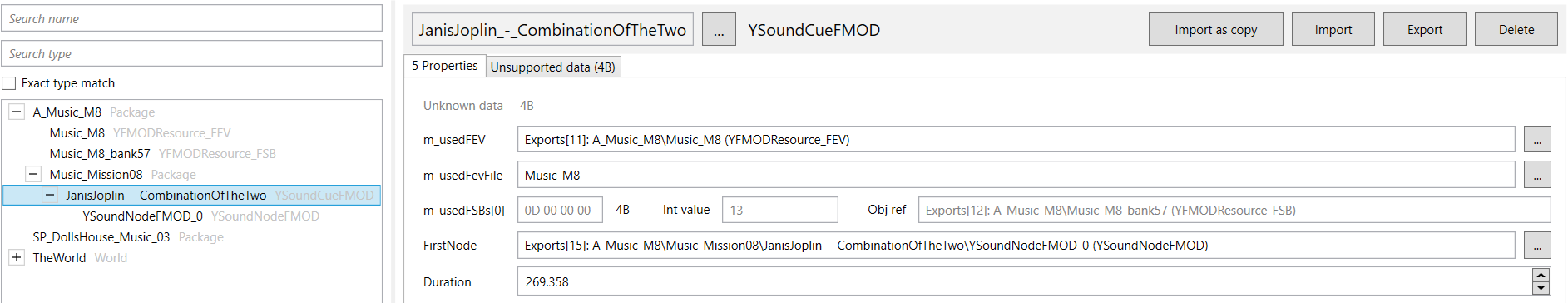The height and width of the screenshot is (303, 1568).
Task: Click the Export button
Action: click(1424, 30)
